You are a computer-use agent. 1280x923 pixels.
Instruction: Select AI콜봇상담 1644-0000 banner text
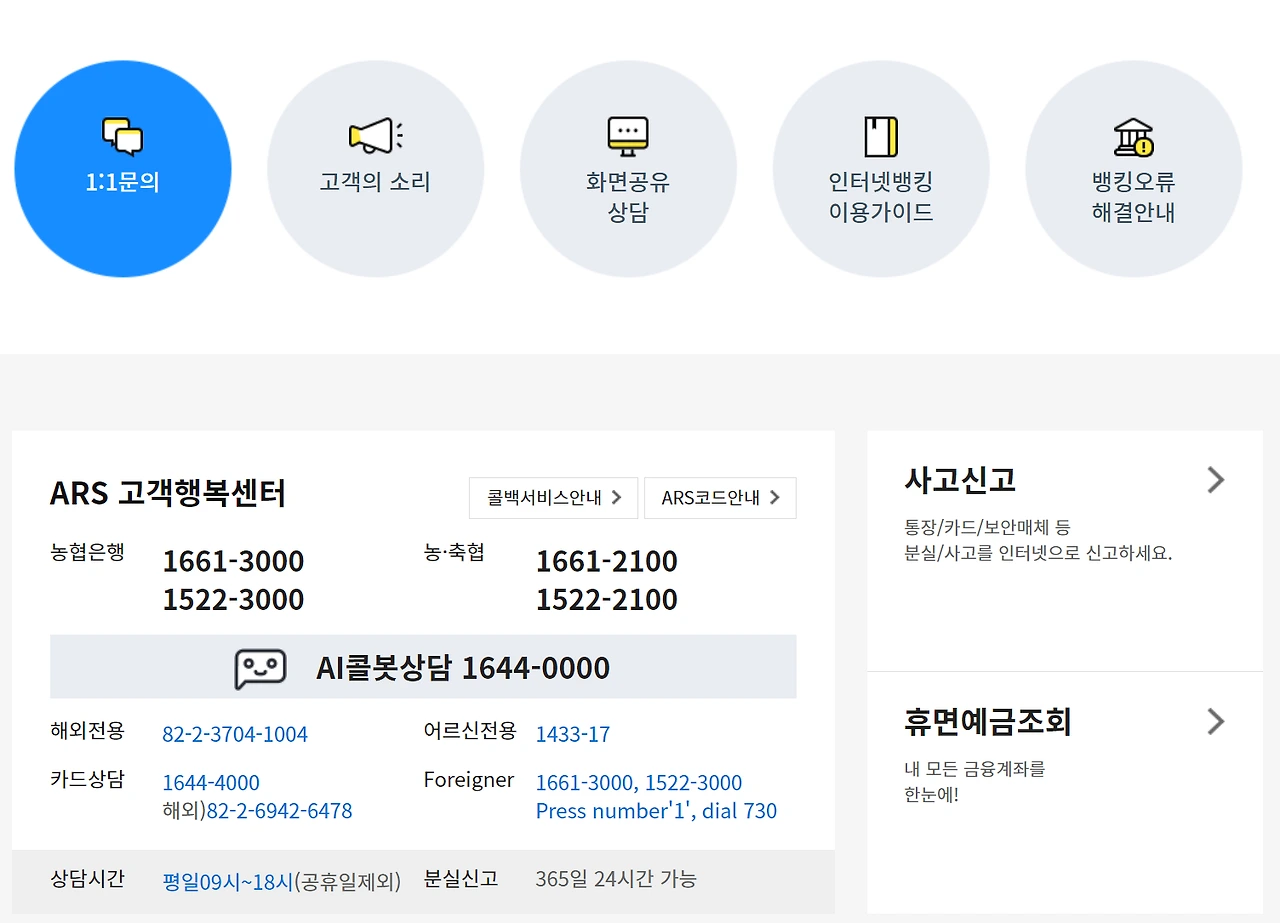click(463, 668)
